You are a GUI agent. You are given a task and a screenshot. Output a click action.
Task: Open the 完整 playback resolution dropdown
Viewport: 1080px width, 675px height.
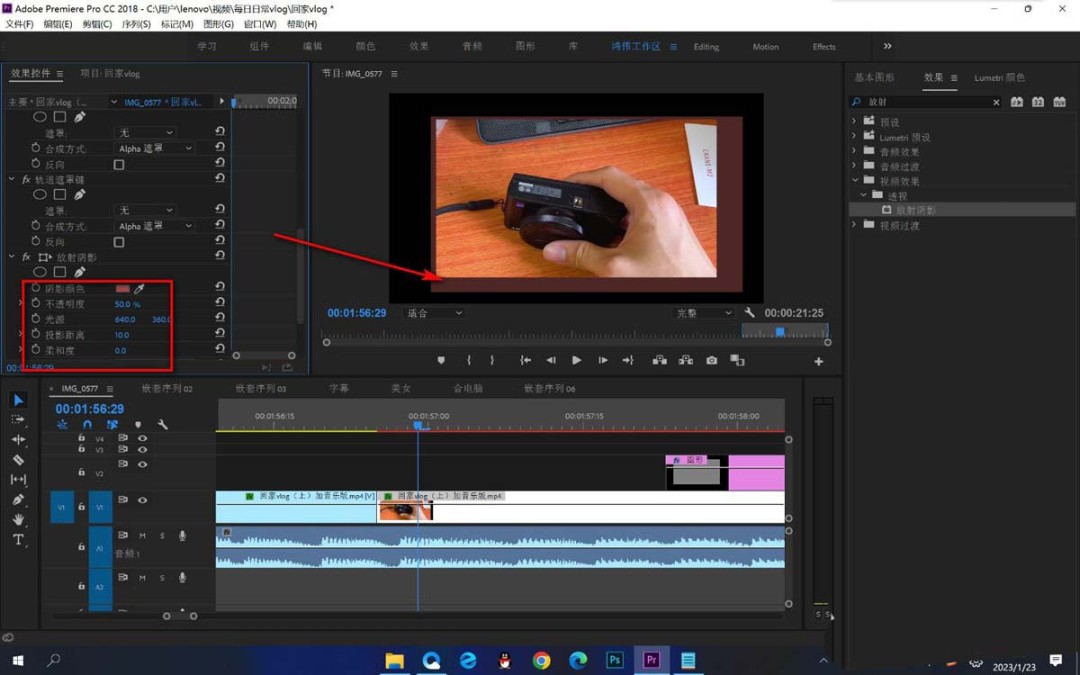(x=704, y=313)
